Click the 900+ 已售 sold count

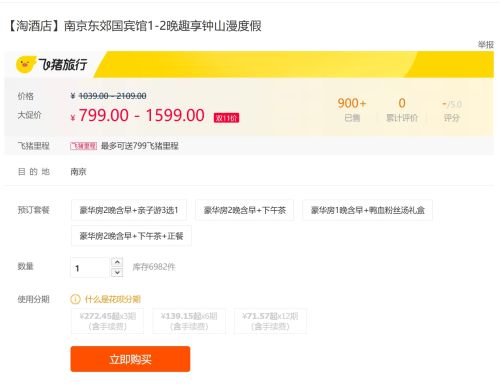pos(352,109)
